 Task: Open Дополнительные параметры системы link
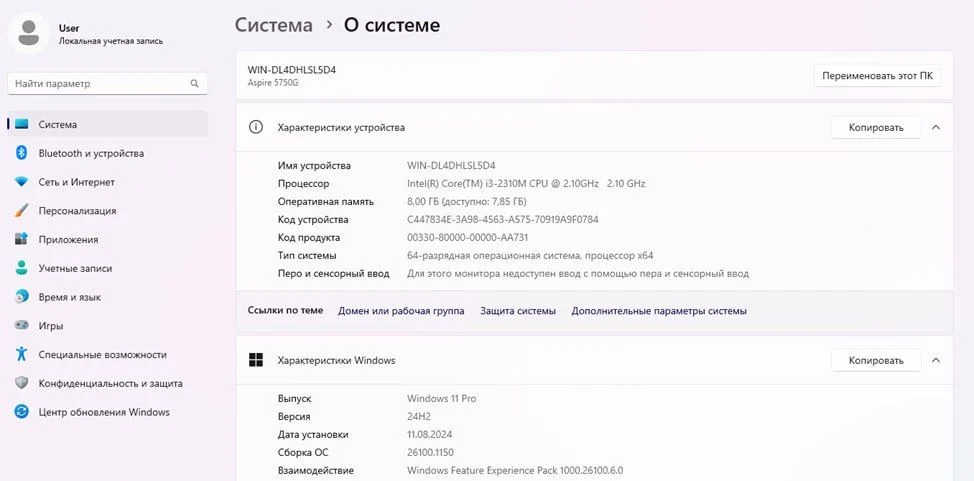pyautogui.click(x=659, y=311)
